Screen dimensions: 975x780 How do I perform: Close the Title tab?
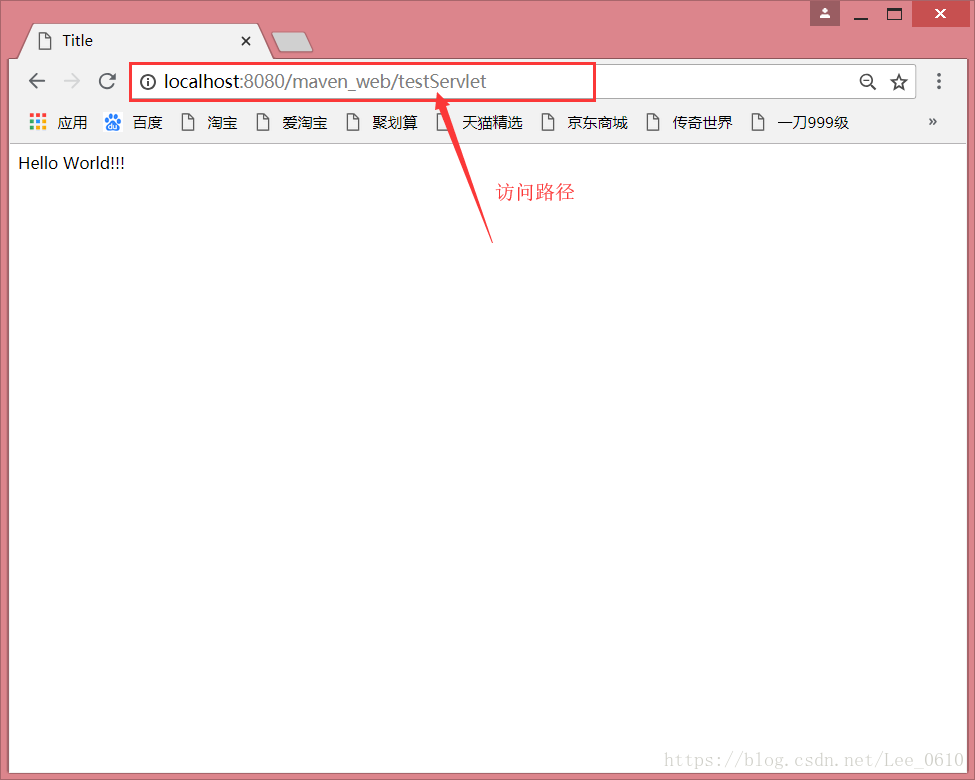[246, 41]
